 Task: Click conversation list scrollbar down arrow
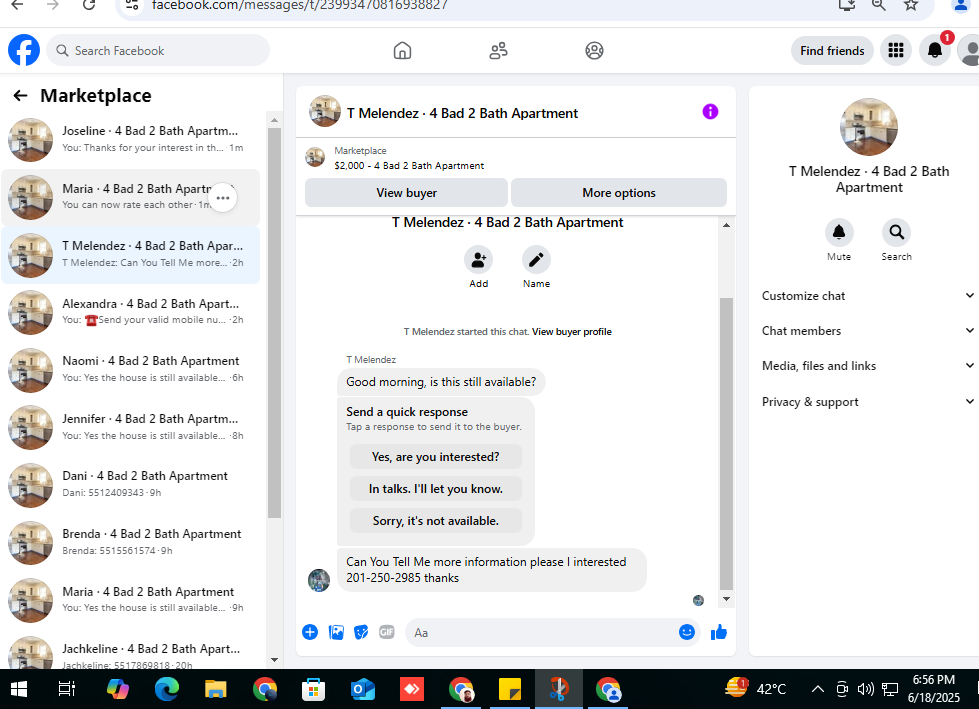[274, 660]
